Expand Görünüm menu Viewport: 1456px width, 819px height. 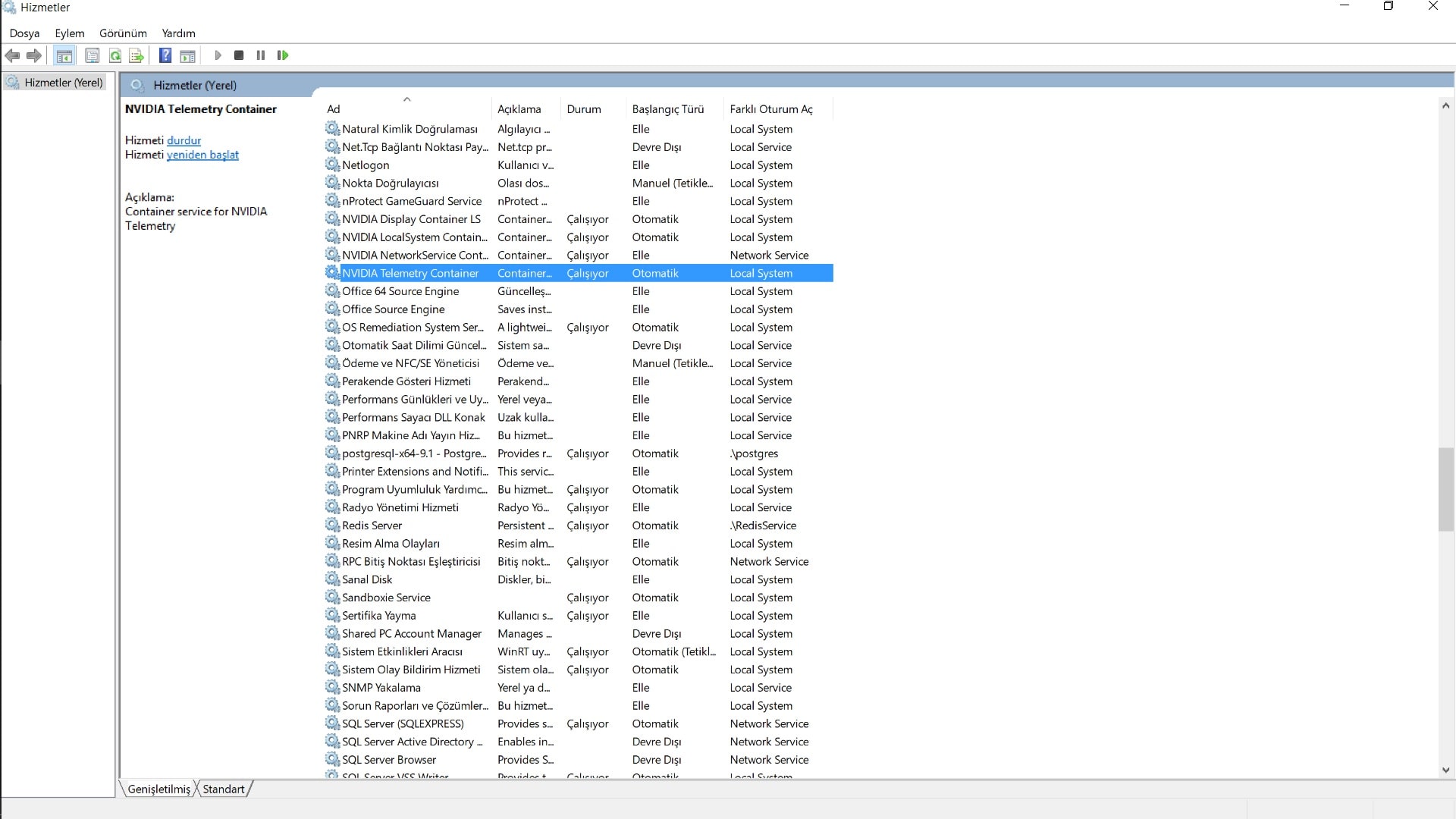pos(122,33)
